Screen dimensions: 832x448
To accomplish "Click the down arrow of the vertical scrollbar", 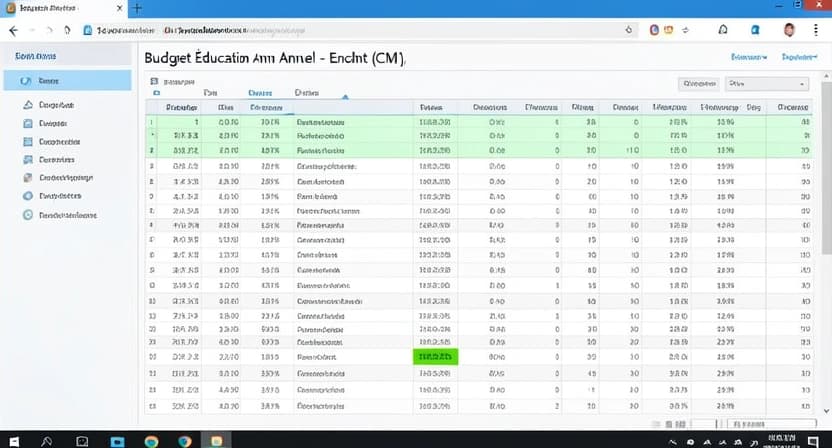I will (x=826, y=411).
